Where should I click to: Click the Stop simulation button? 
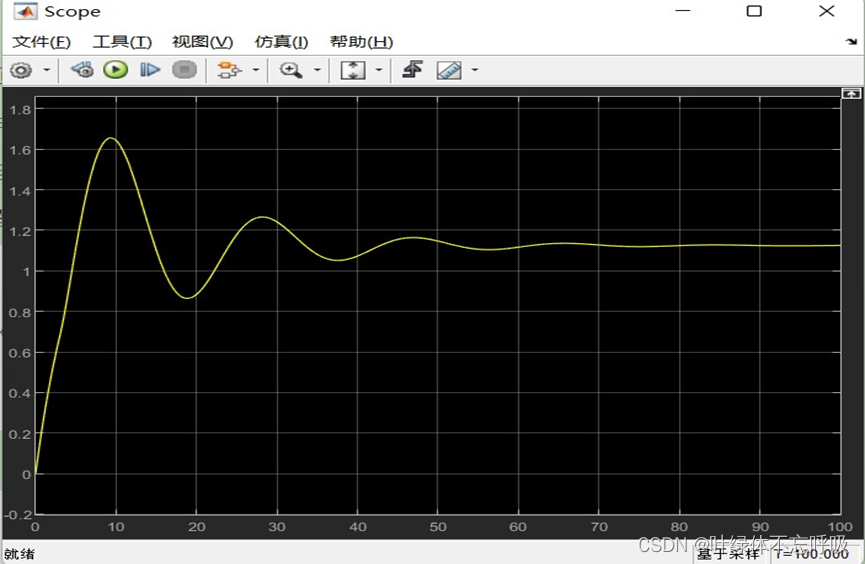click(184, 70)
